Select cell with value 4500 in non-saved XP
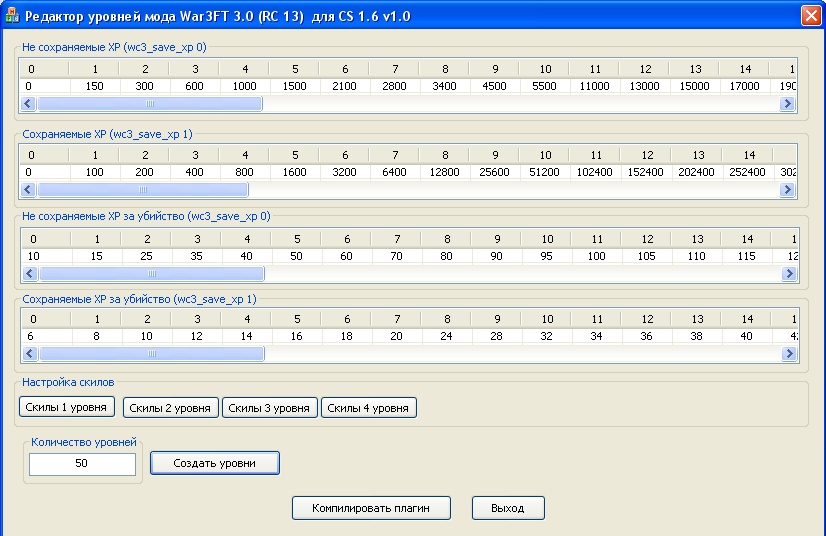The height and width of the screenshot is (536, 826). tap(495, 86)
